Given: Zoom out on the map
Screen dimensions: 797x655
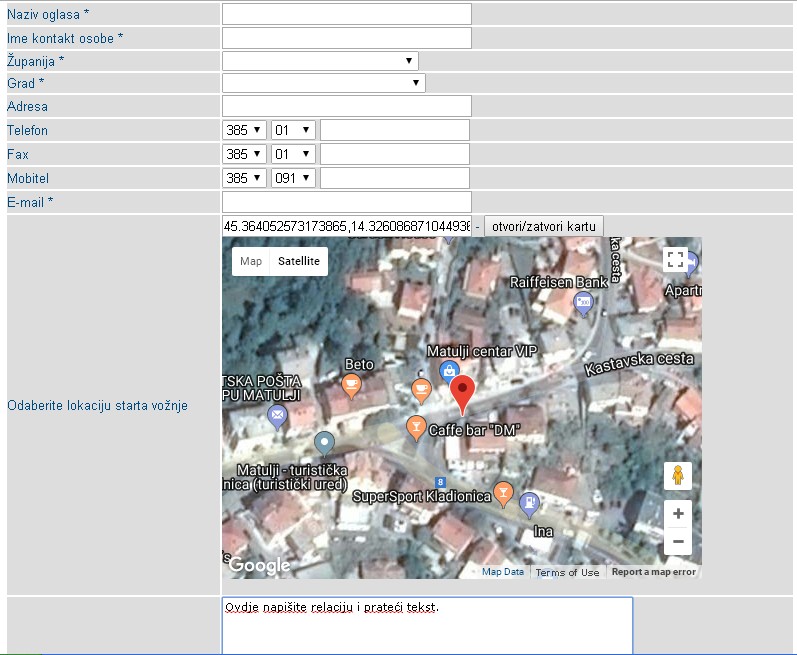Looking at the screenshot, I should [x=677, y=541].
